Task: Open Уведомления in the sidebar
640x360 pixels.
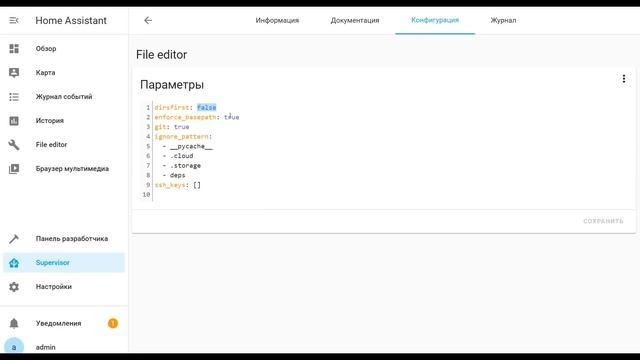Action: [x=64, y=323]
